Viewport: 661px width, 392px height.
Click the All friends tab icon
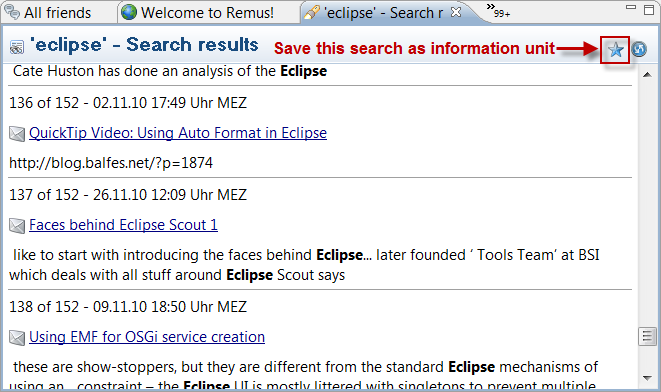point(12,12)
